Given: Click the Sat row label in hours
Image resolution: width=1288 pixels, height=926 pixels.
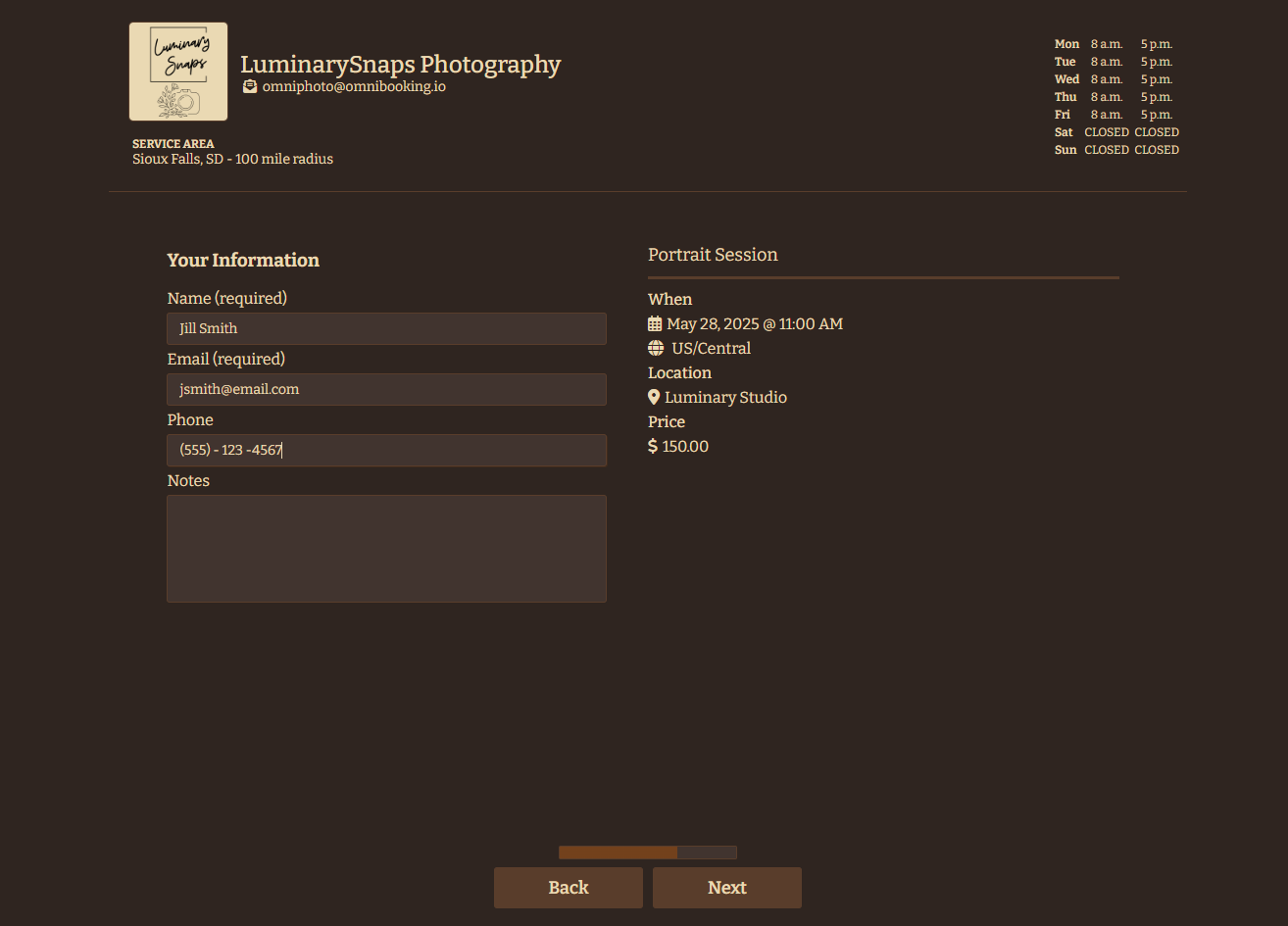Looking at the screenshot, I should 1064,132.
